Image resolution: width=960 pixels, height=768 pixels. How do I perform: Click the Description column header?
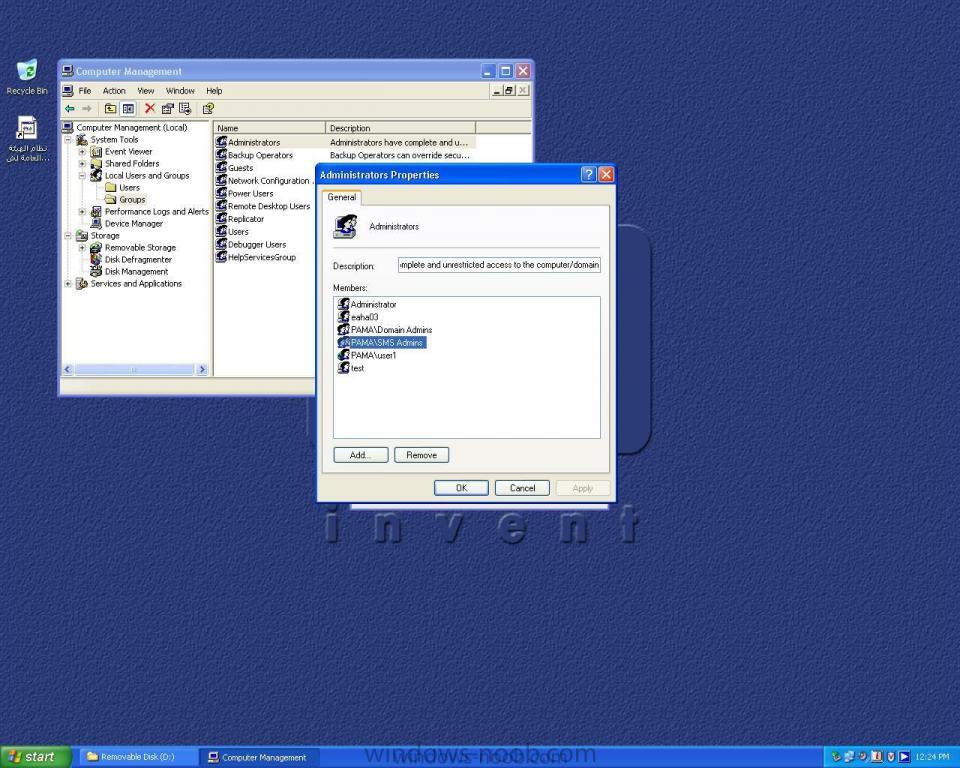[400, 128]
